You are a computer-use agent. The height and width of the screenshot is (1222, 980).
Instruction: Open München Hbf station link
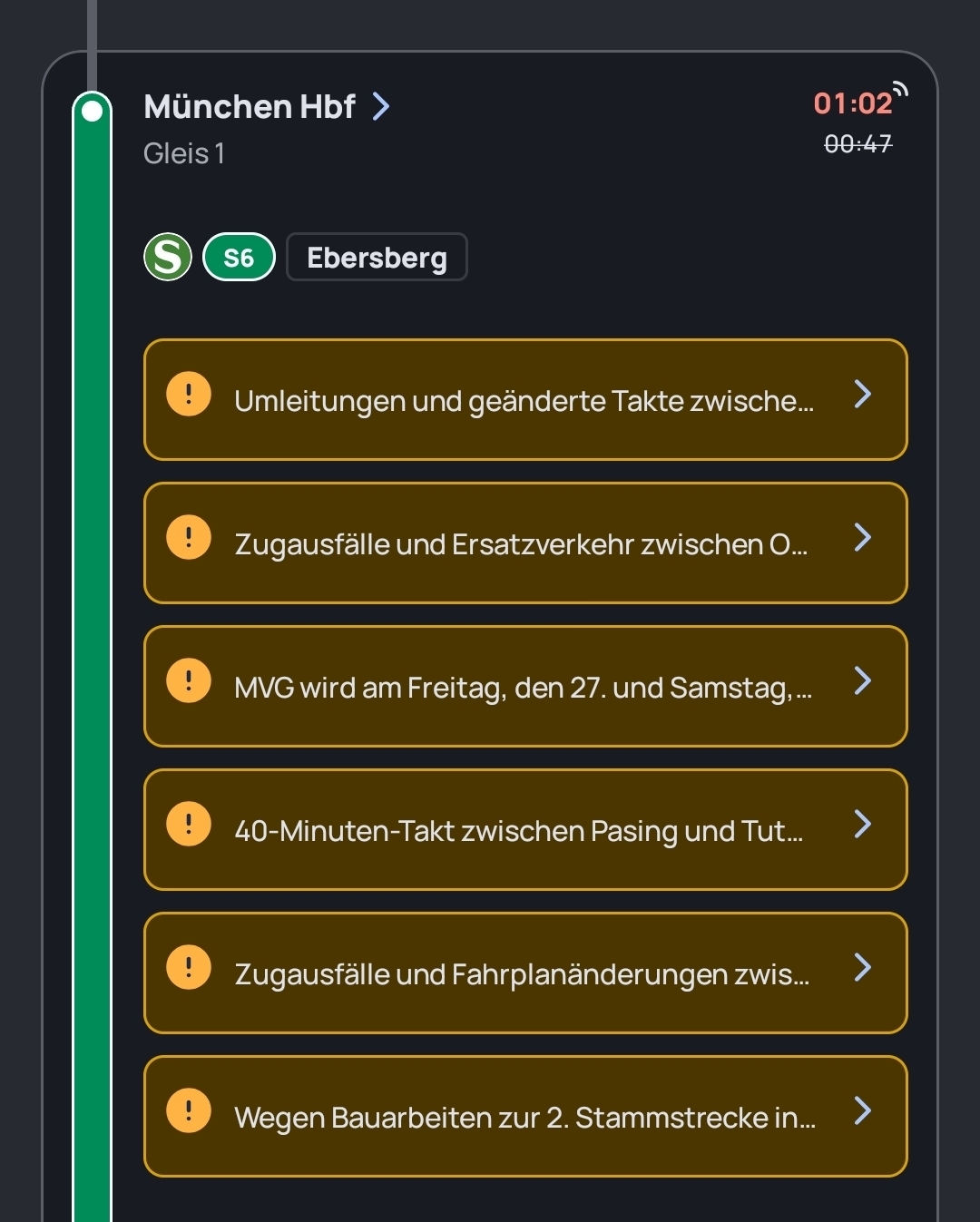click(250, 107)
